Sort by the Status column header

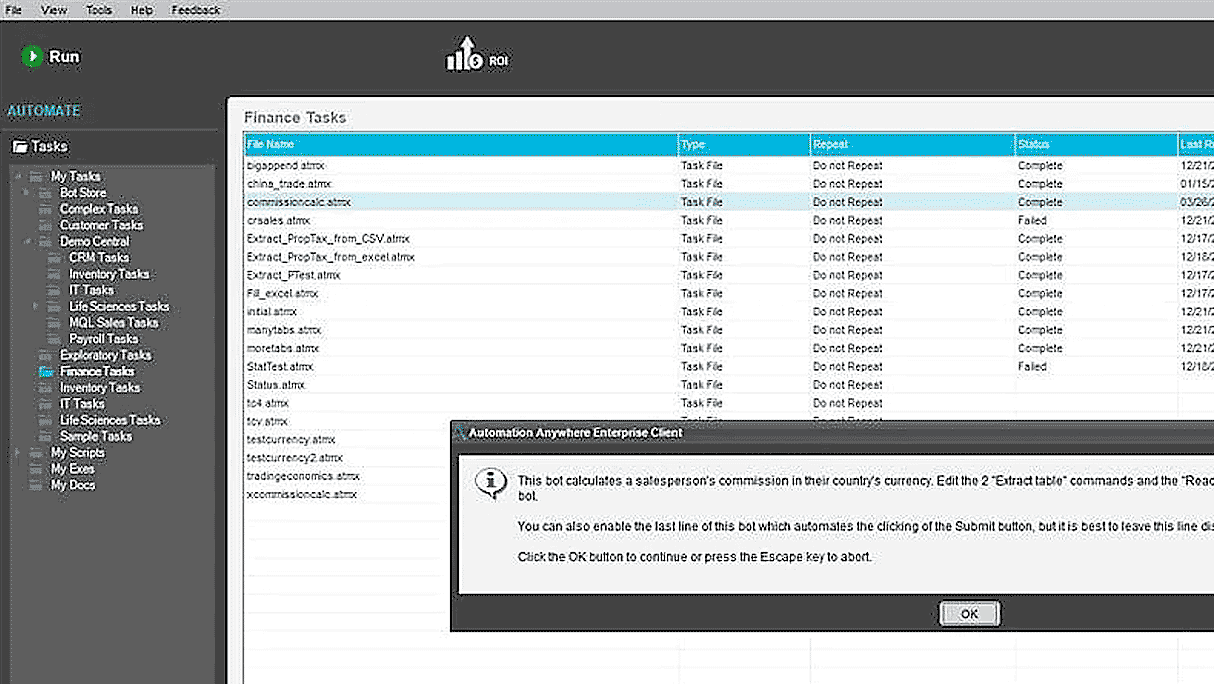coord(1096,145)
